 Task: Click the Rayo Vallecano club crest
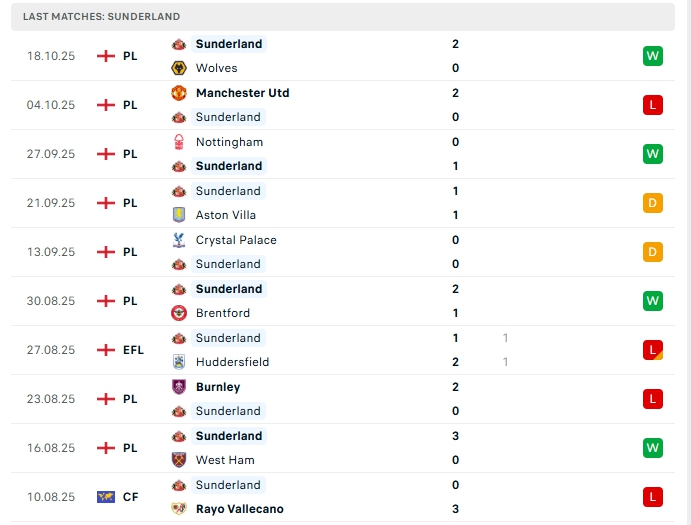click(179, 509)
